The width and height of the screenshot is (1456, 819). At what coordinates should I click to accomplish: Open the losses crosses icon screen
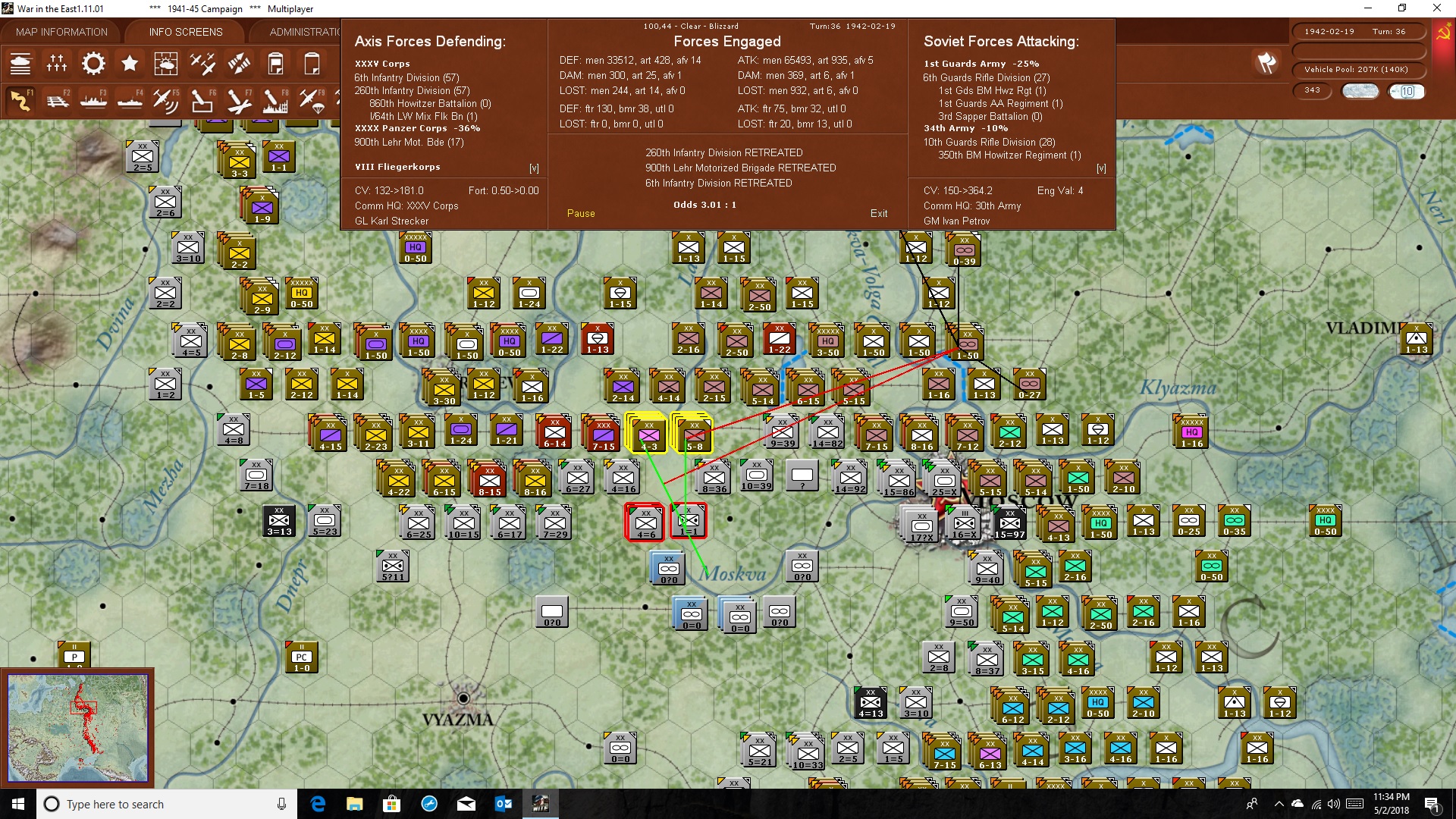57,64
